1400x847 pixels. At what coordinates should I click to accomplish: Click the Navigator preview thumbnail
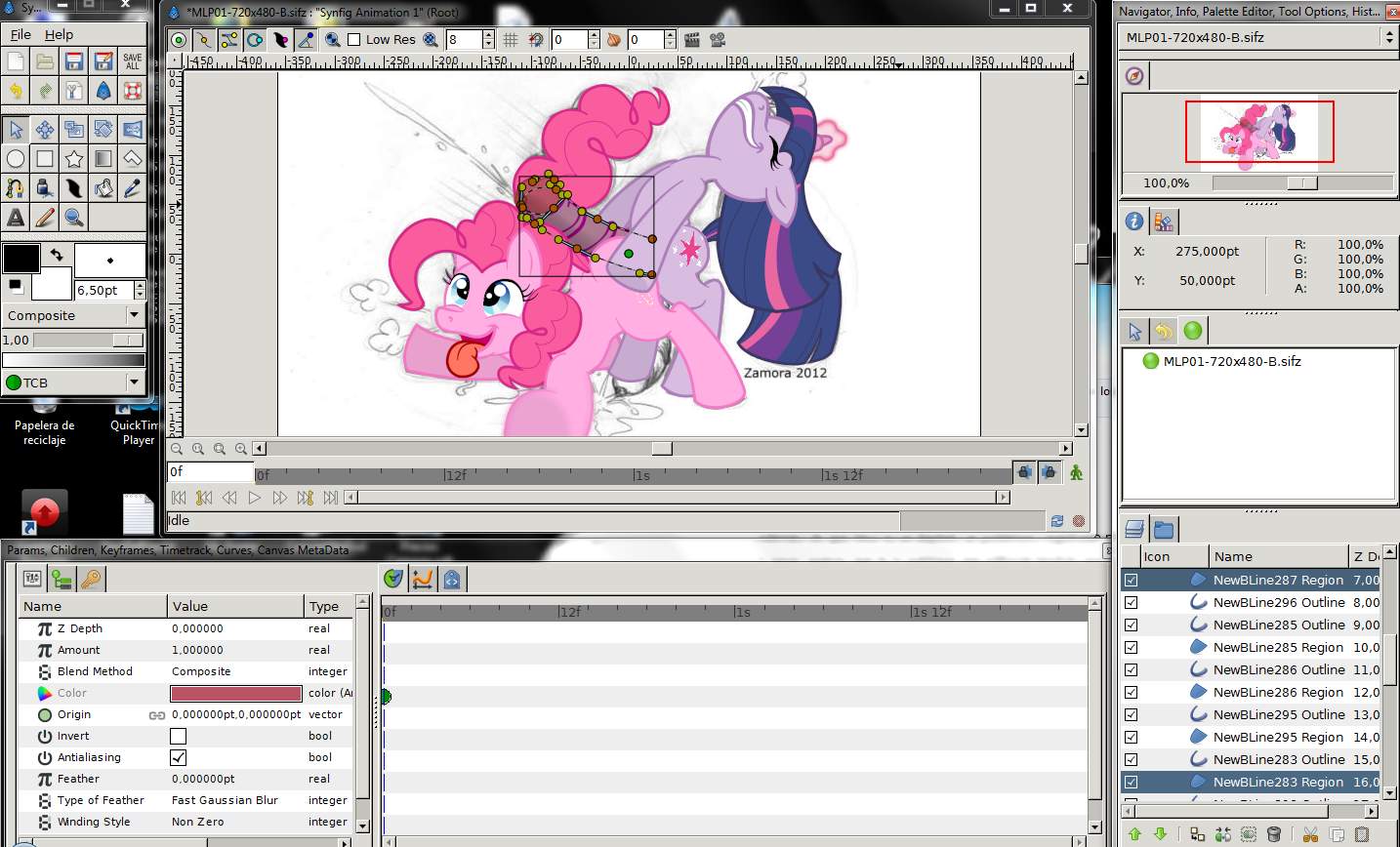point(1259,131)
